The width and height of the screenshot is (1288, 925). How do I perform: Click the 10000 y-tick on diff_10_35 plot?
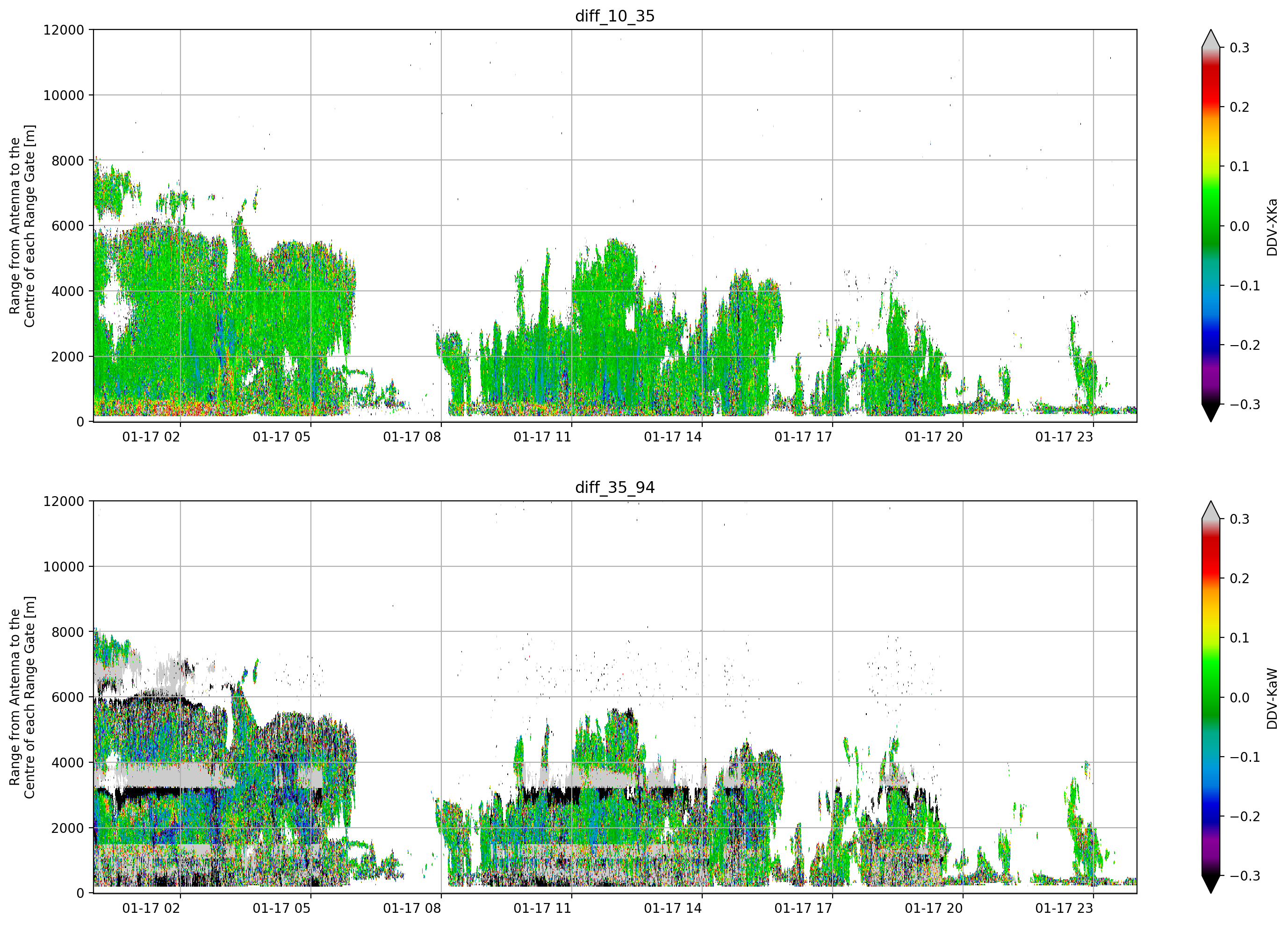[x=64, y=95]
